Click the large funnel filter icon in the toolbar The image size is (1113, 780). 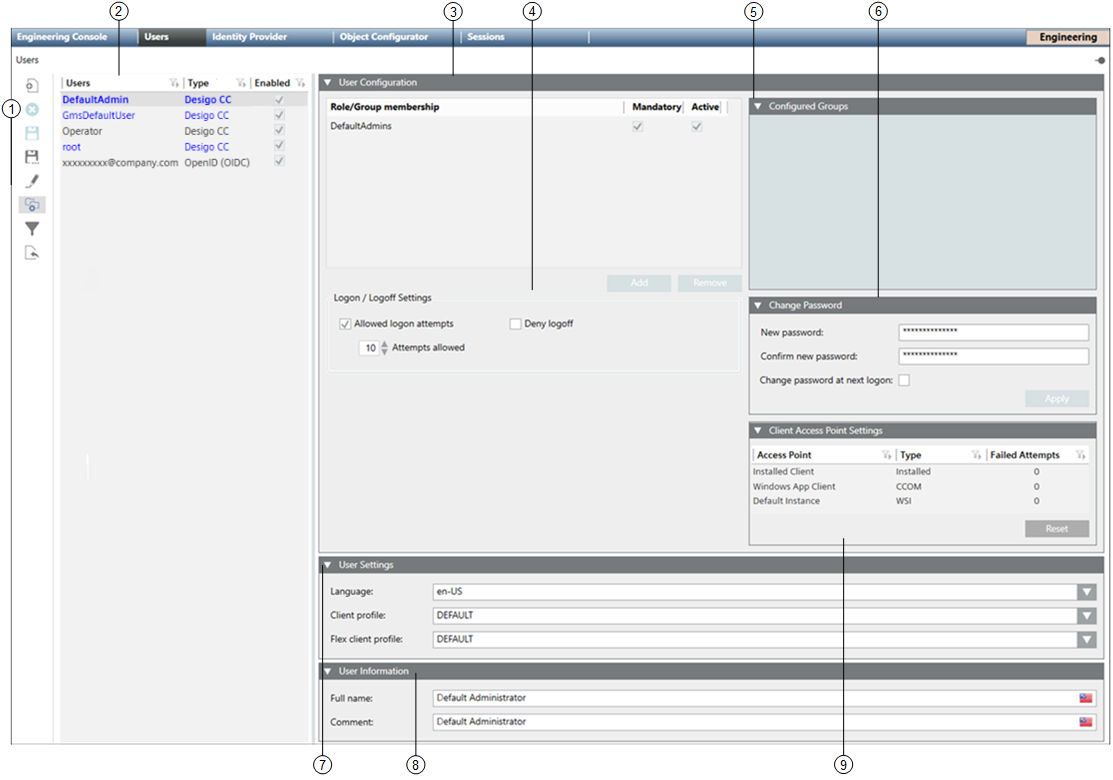pyautogui.click(x=32, y=229)
